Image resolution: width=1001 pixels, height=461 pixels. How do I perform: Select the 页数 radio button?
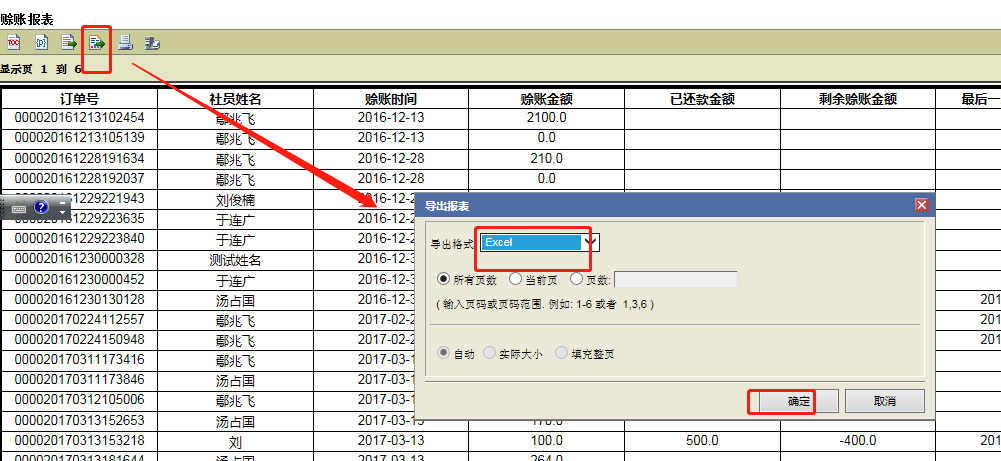(576, 279)
